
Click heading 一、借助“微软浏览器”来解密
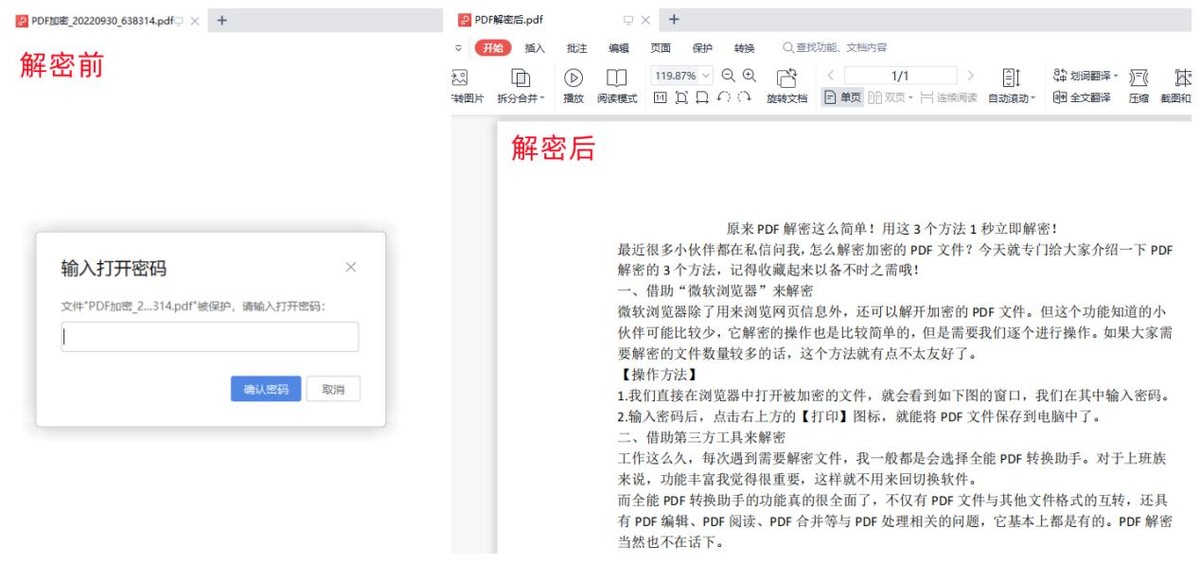[x=716, y=291]
